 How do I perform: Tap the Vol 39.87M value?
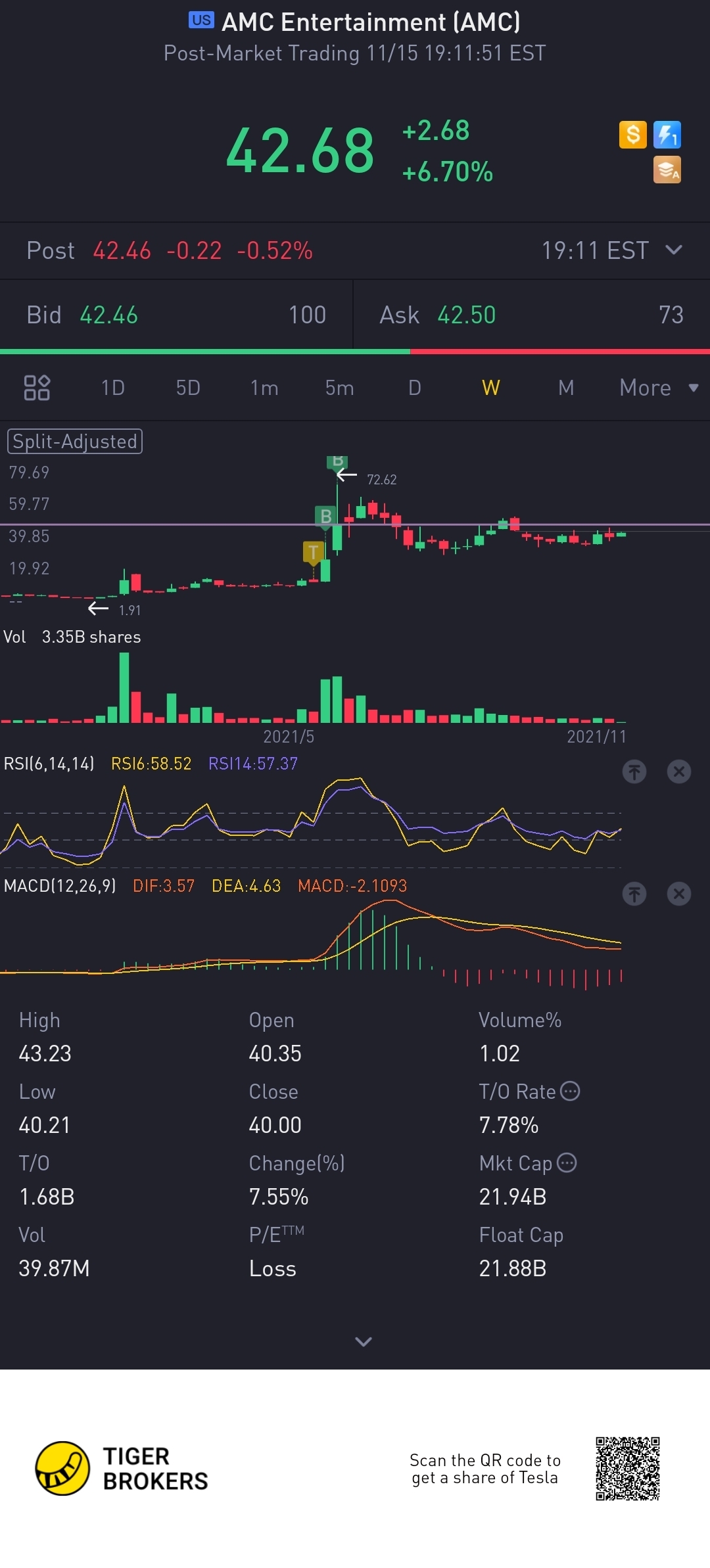point(54,1268)
